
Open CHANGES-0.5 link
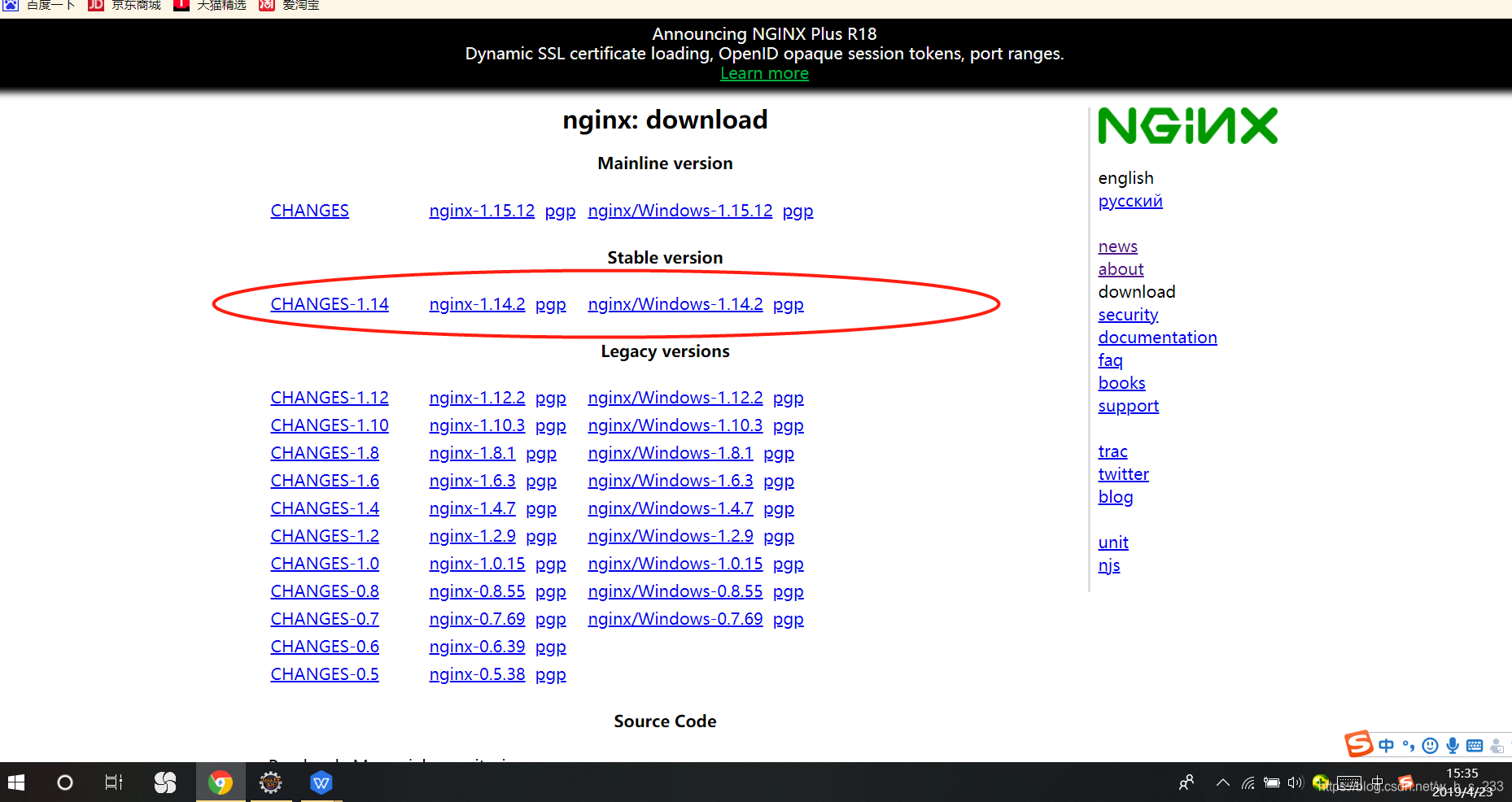click(325, 674)
